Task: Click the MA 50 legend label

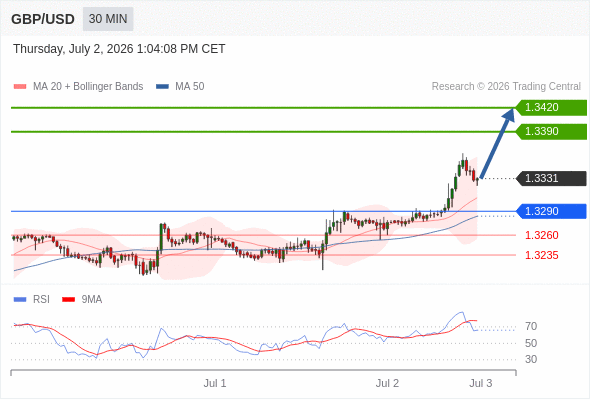Action: [x=190, y=87]
